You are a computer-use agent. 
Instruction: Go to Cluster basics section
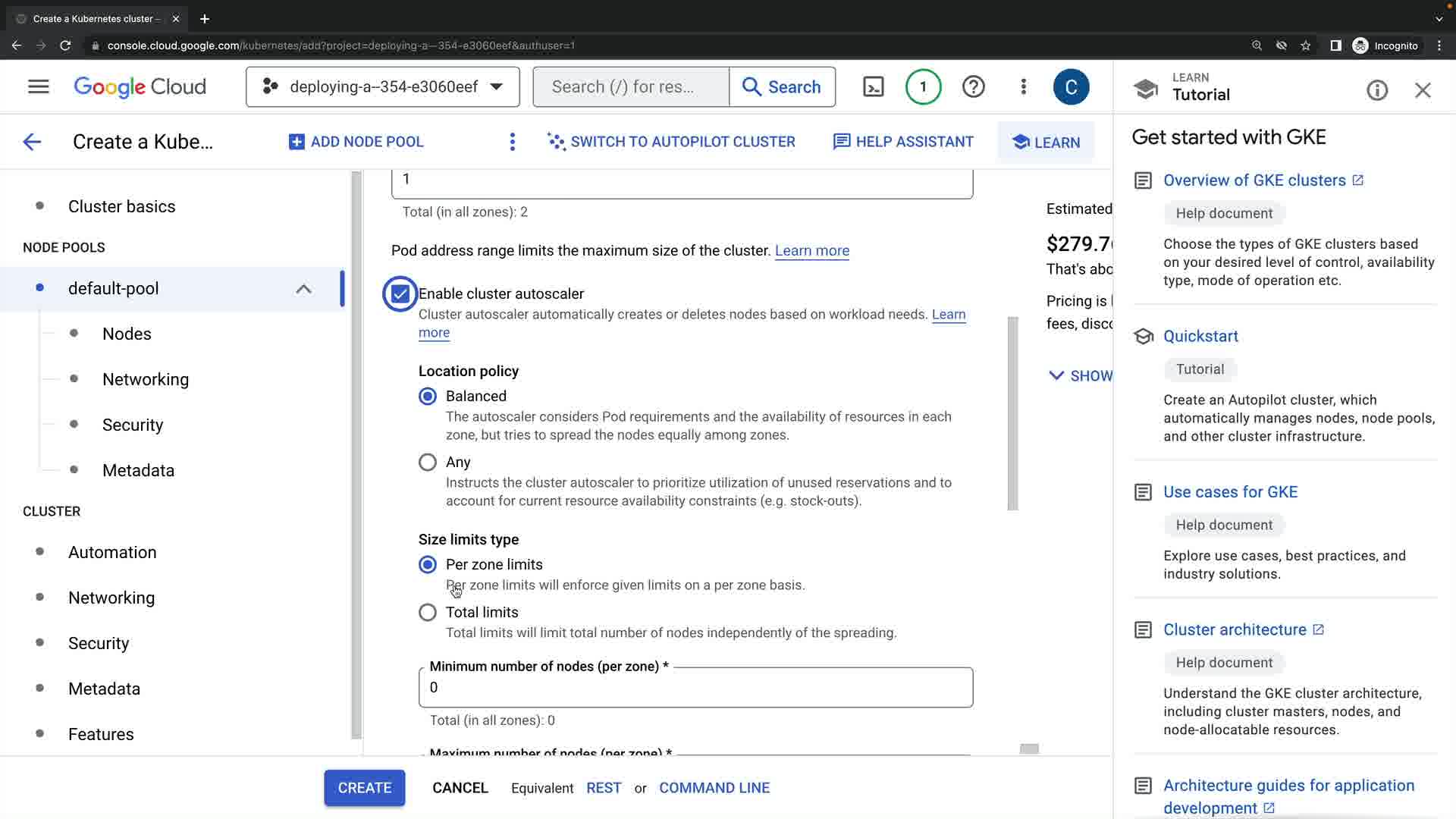coord(121,206)
